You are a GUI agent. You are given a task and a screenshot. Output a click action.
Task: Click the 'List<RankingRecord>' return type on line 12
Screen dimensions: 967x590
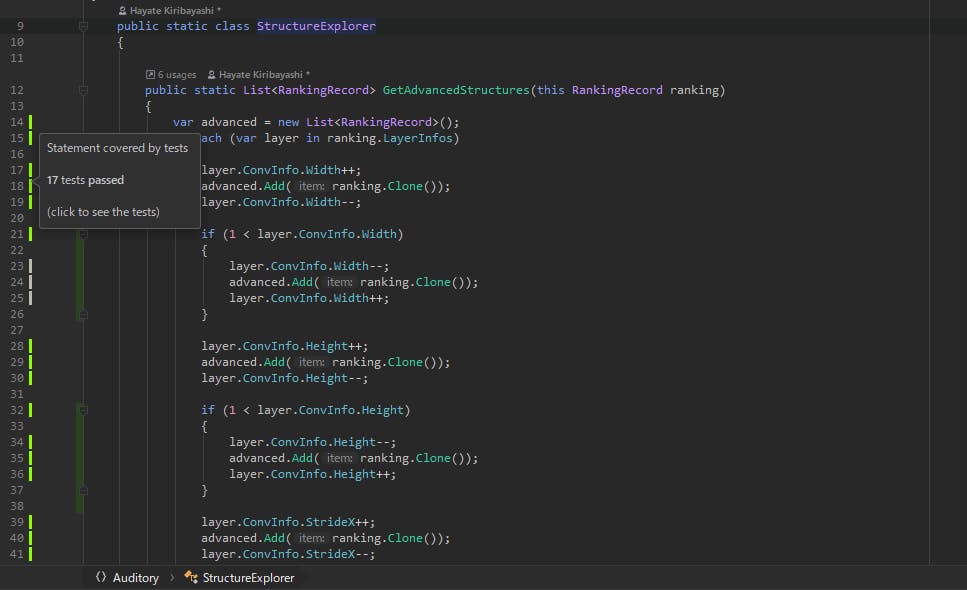click(309, 90)
